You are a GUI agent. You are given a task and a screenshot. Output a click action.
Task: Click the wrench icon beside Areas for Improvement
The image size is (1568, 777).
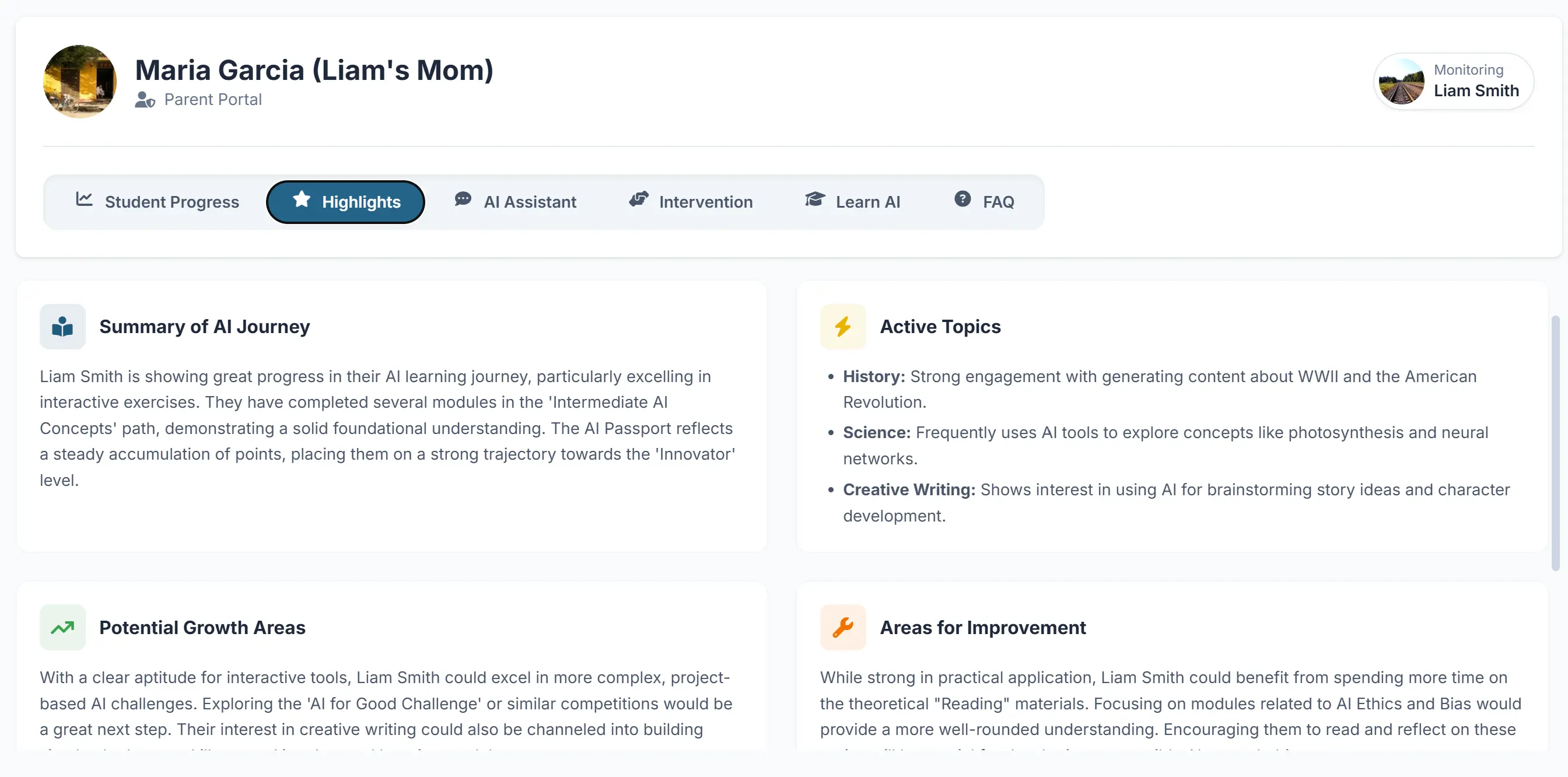click(x=842, y=627)
